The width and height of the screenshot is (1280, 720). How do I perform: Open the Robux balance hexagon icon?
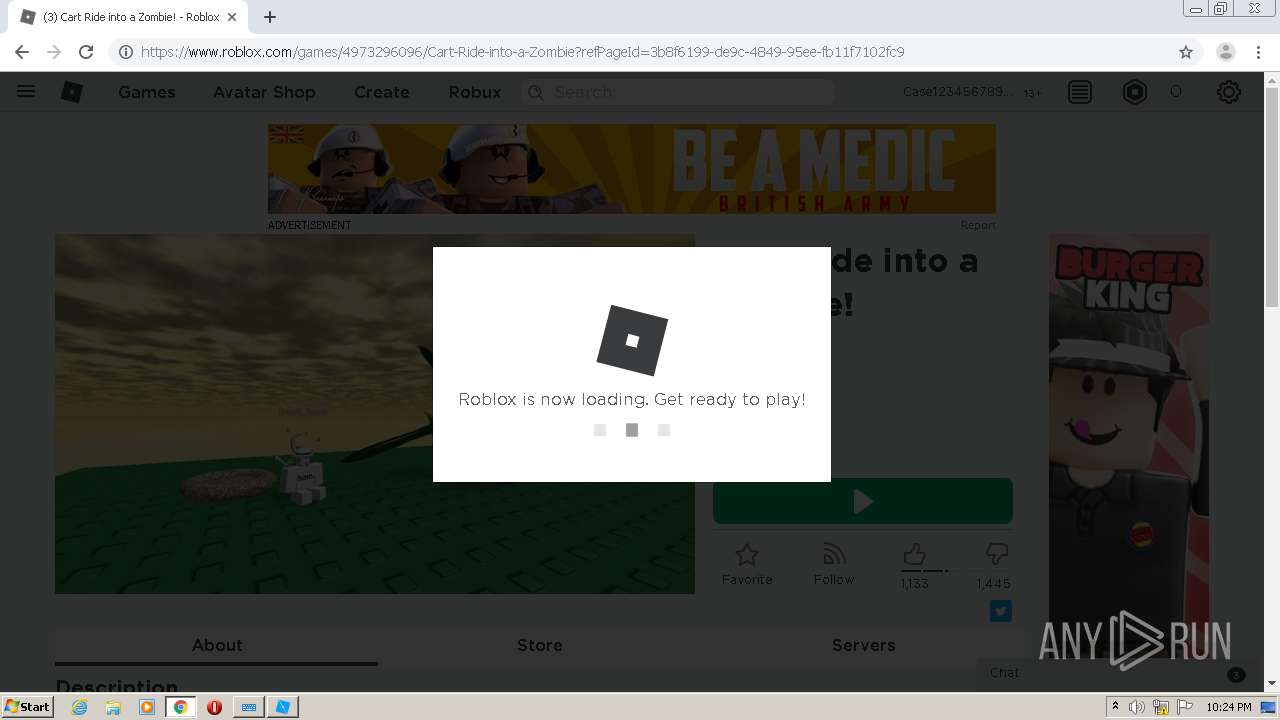(x=1135, y=92)
